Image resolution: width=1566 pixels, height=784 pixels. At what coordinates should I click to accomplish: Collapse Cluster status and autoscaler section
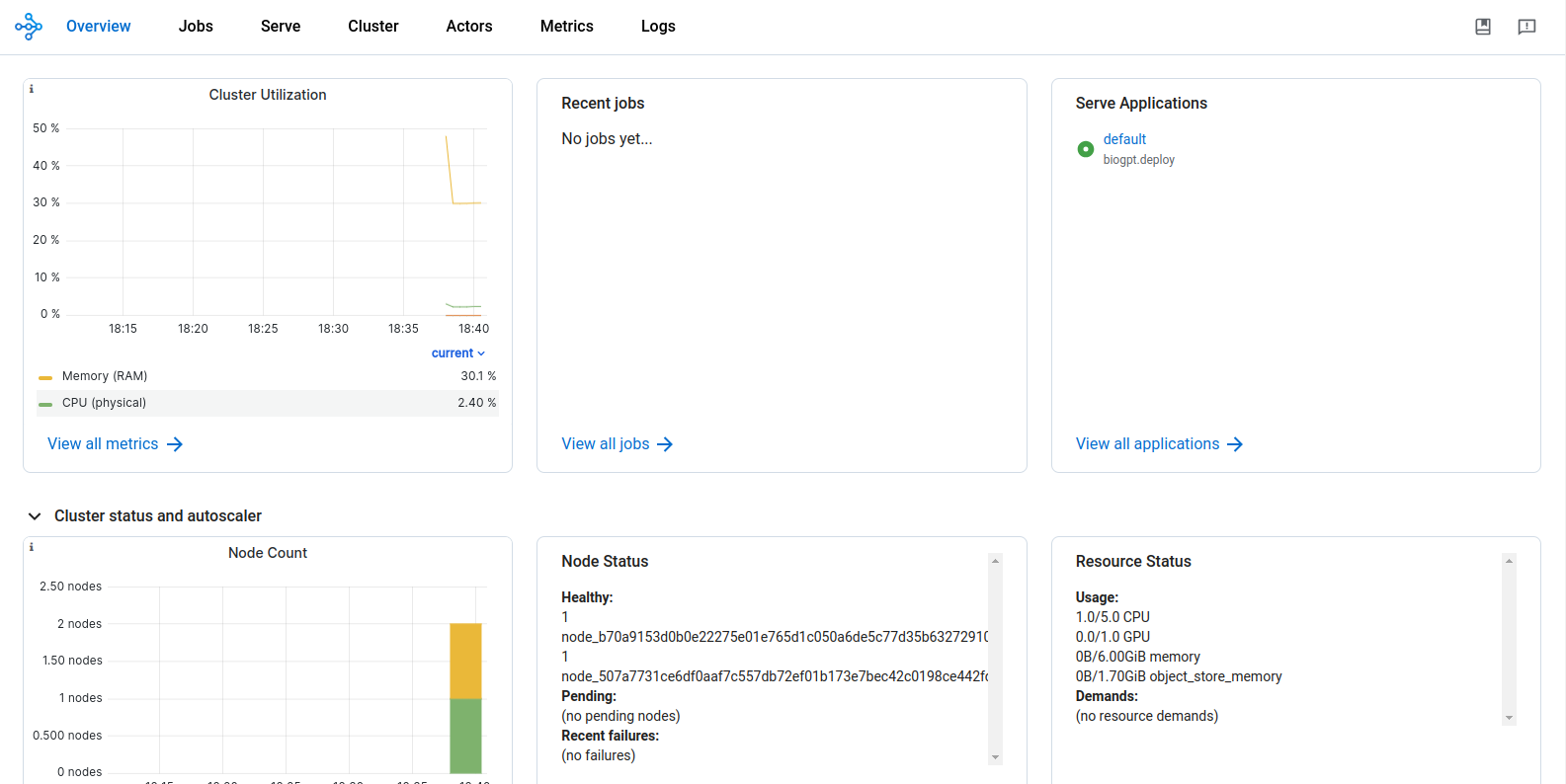[35, 516]
